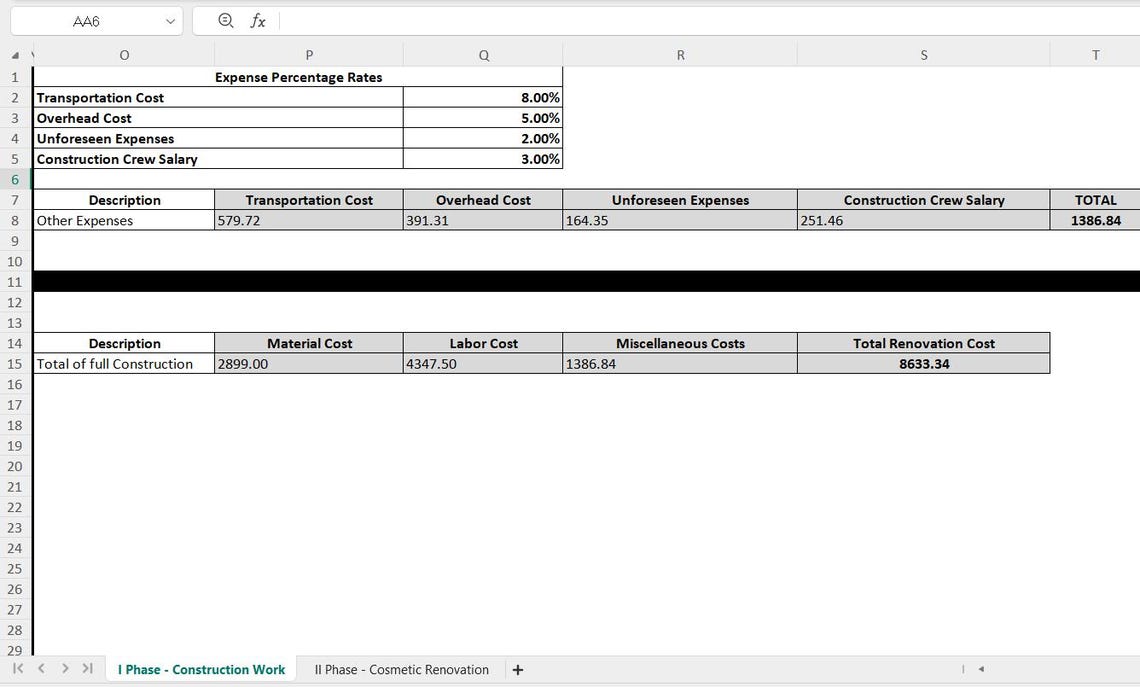
Task: Click the previous sheet arrow icon
Action: click(x=40, y=669)
